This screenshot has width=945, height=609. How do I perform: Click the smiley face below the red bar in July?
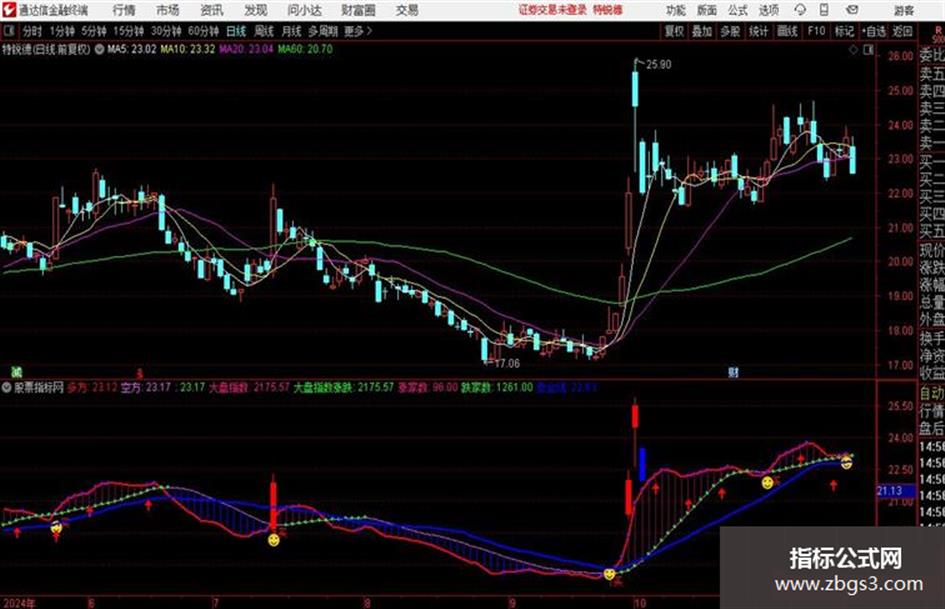[274, 540]
